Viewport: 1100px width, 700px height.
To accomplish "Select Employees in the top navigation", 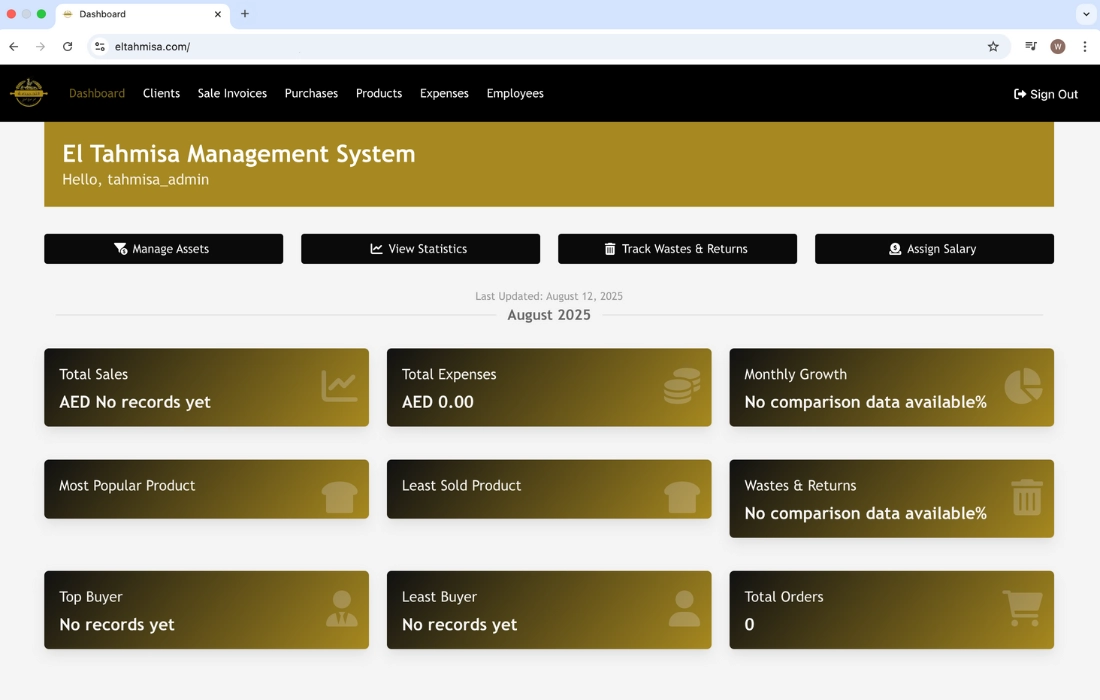I will pyautogui.click(x=515, y=94).
